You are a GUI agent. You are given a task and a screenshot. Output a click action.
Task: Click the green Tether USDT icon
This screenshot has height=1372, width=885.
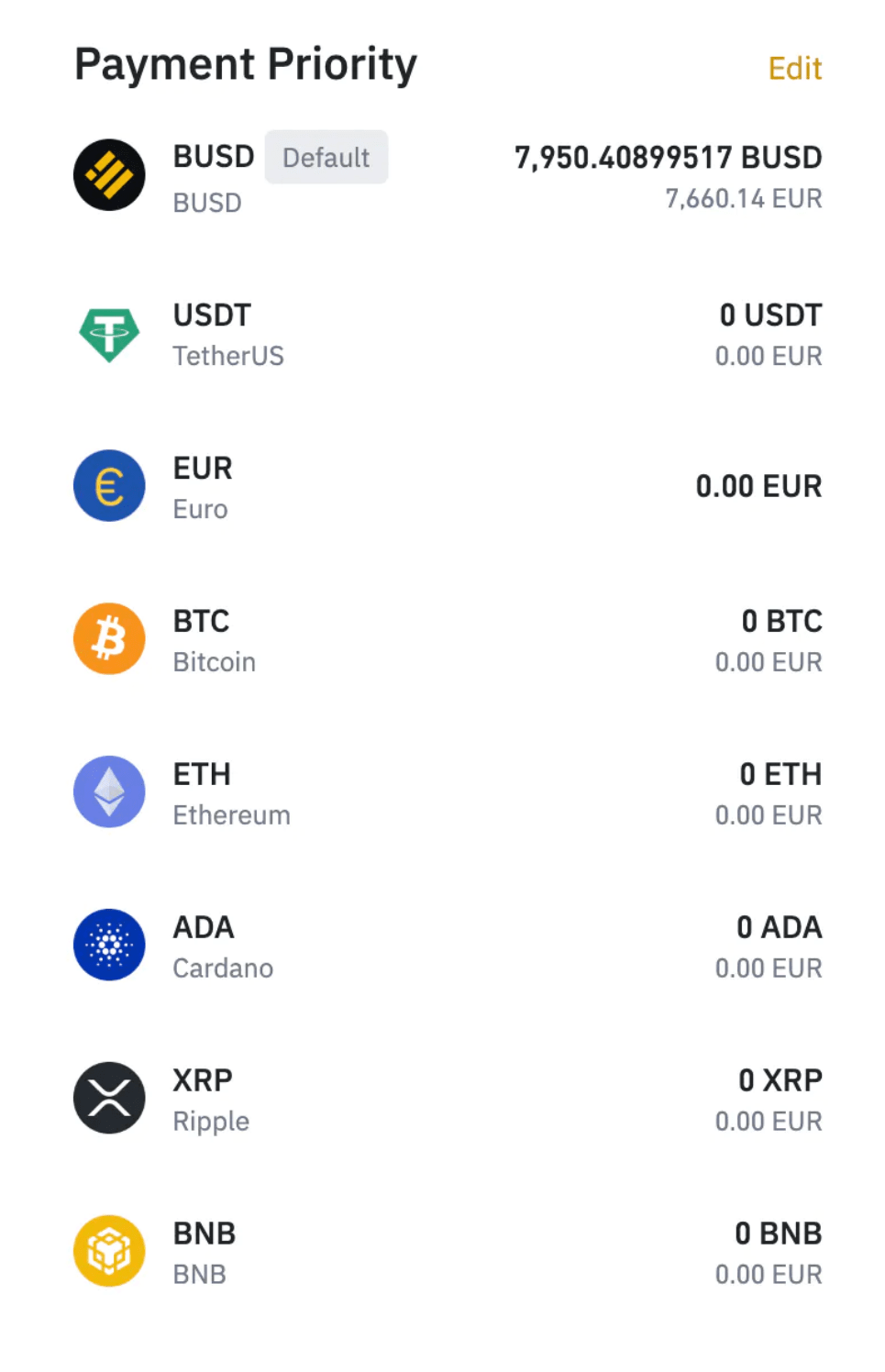coord(109,334)
